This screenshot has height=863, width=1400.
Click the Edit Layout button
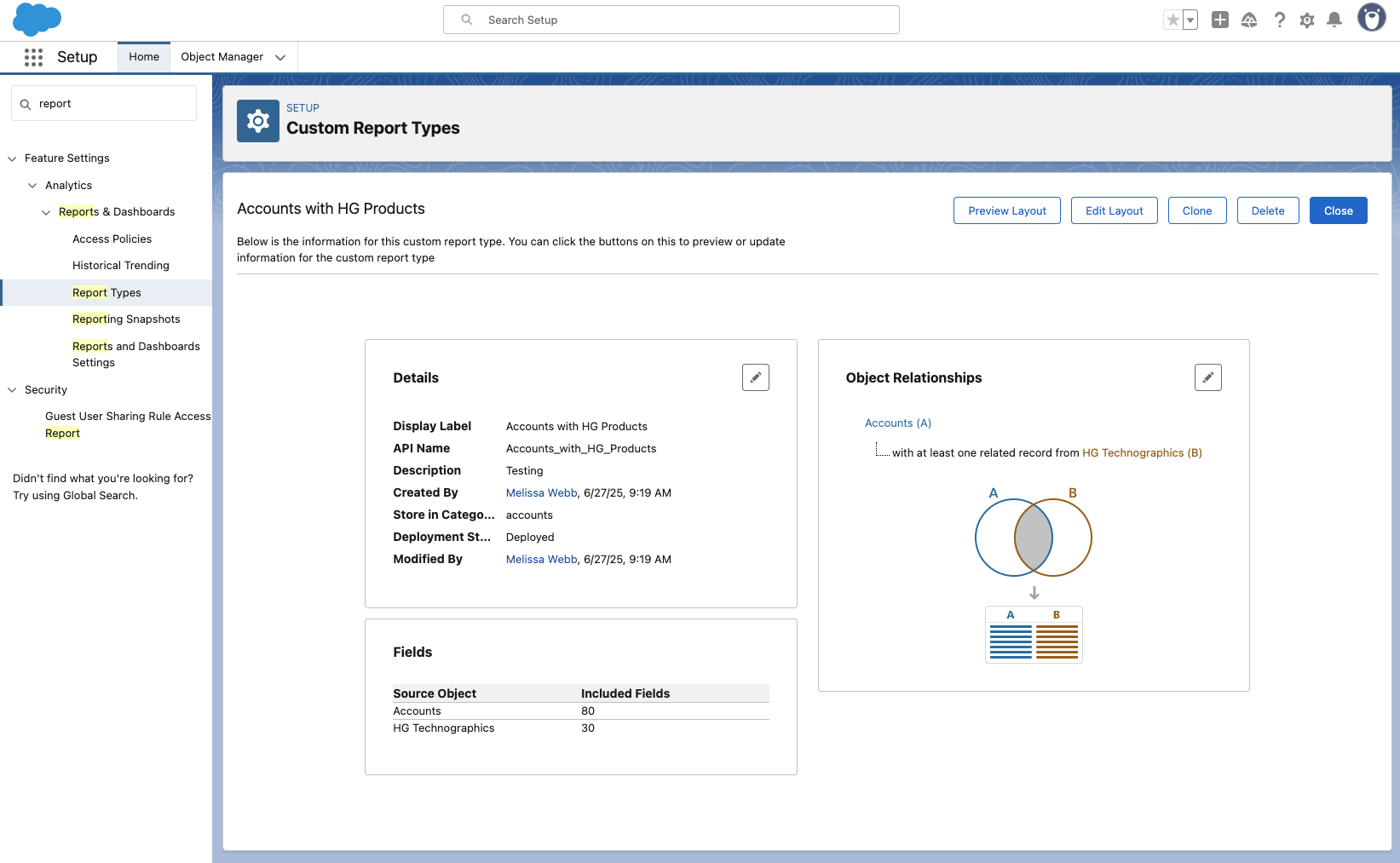(x=1115, y=210)
